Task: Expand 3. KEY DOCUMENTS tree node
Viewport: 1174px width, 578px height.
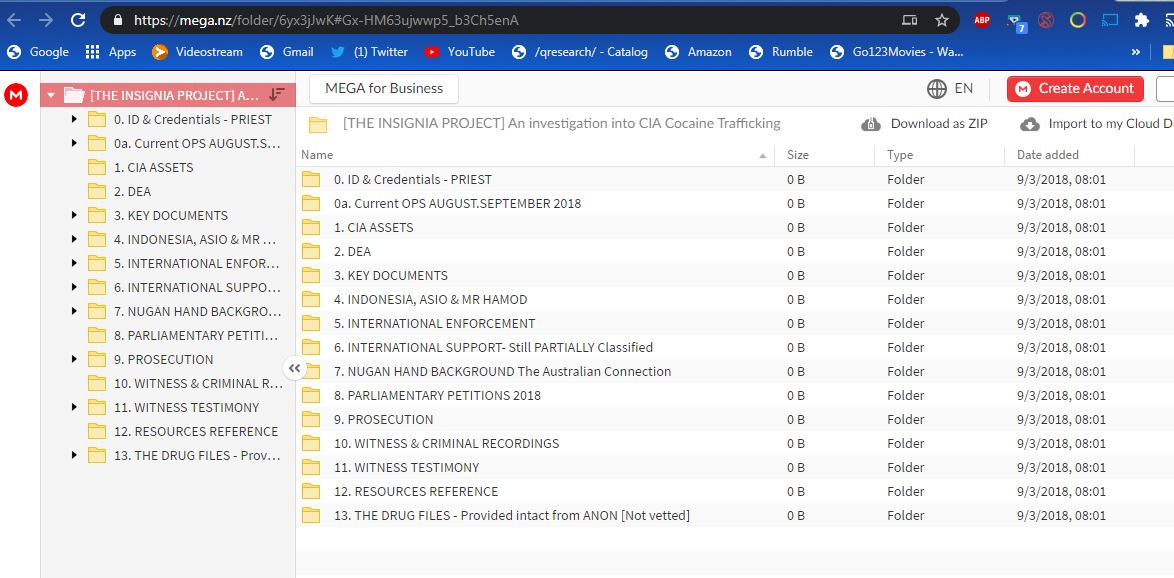Action: coord(74,215)
